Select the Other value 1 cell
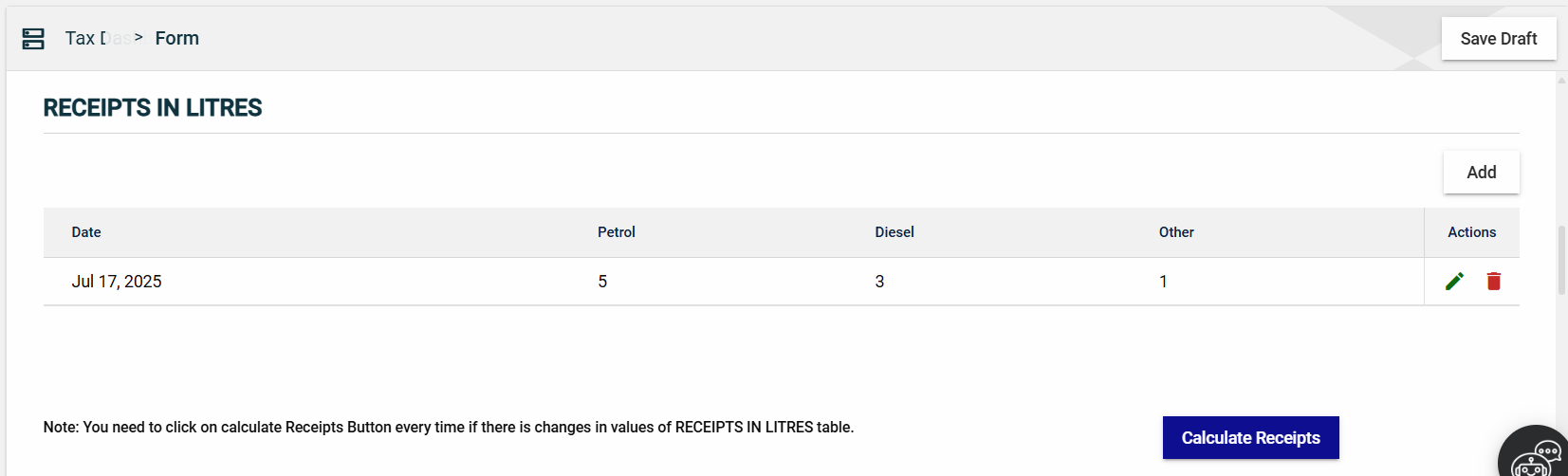This screenshot has width=1568, height=476. (1163, 282)
